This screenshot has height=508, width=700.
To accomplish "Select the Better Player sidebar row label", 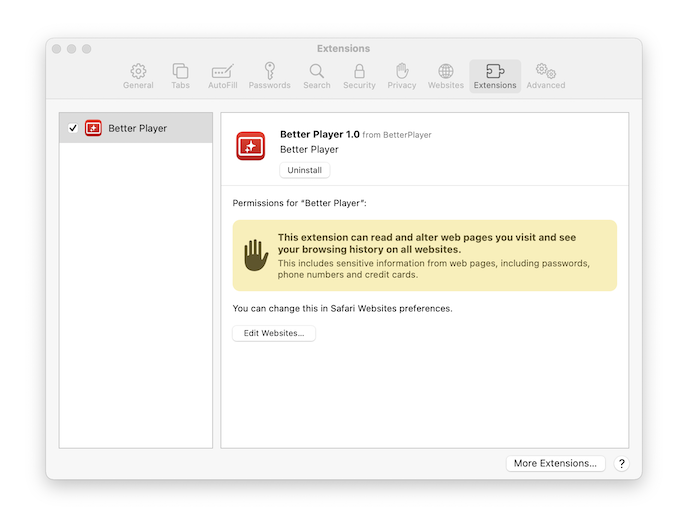I will 138,128.
